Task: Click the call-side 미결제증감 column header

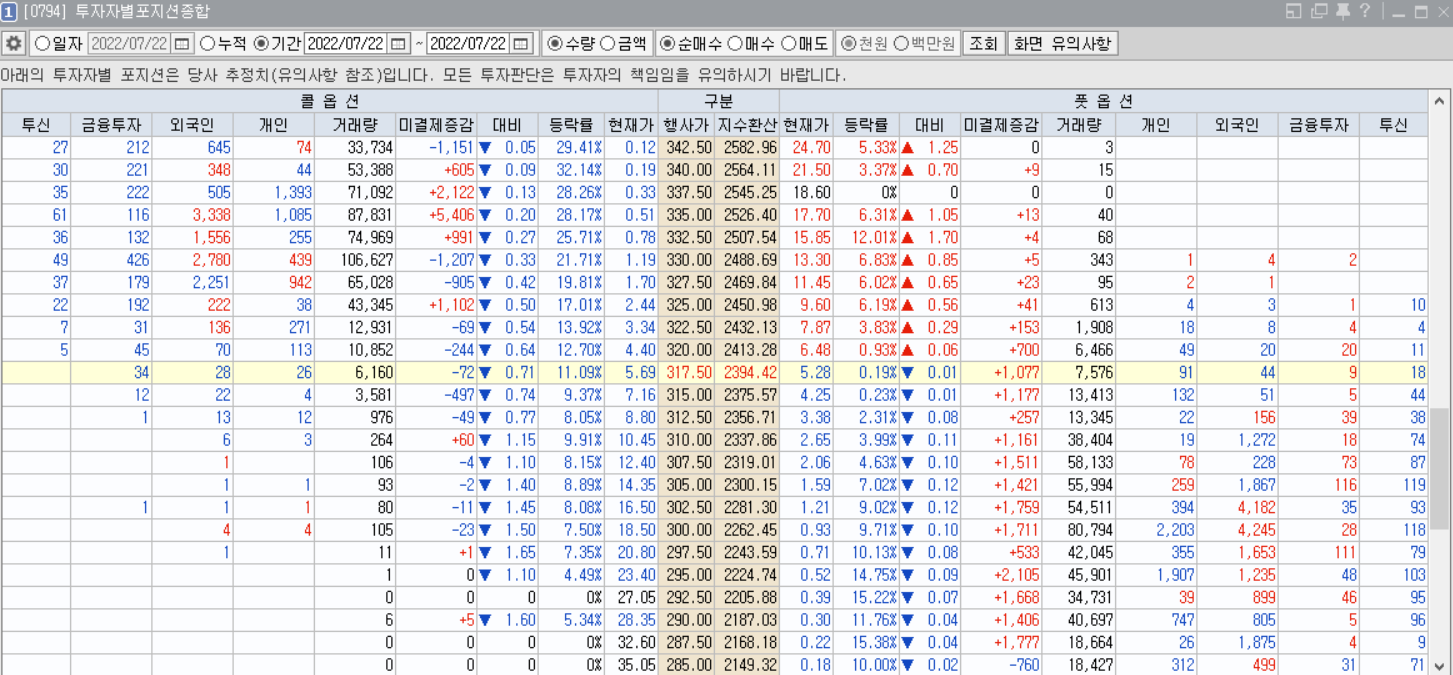Action: (435, 125)
